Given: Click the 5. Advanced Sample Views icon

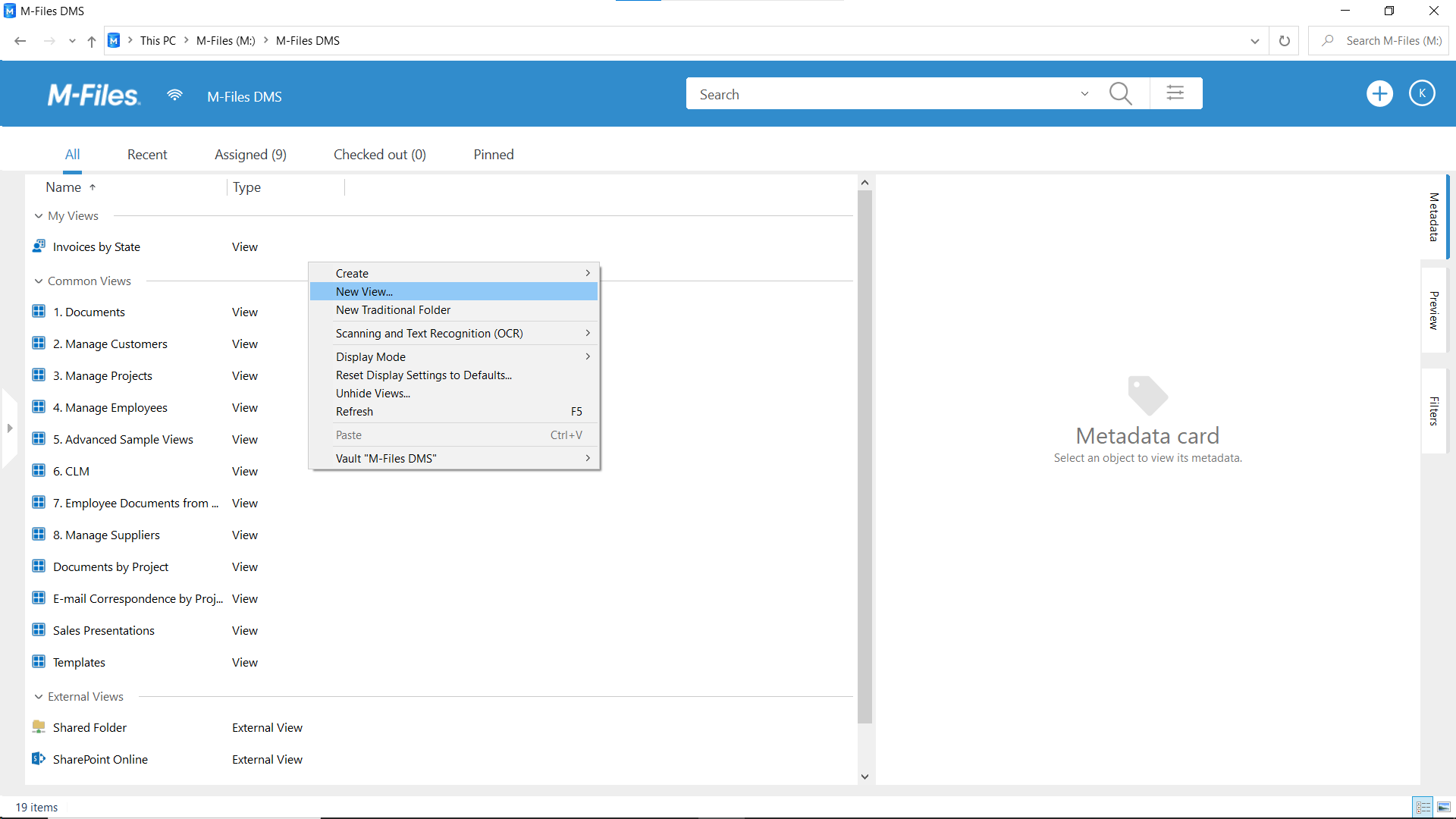Looking at the screenshot, I should [39, 439].
